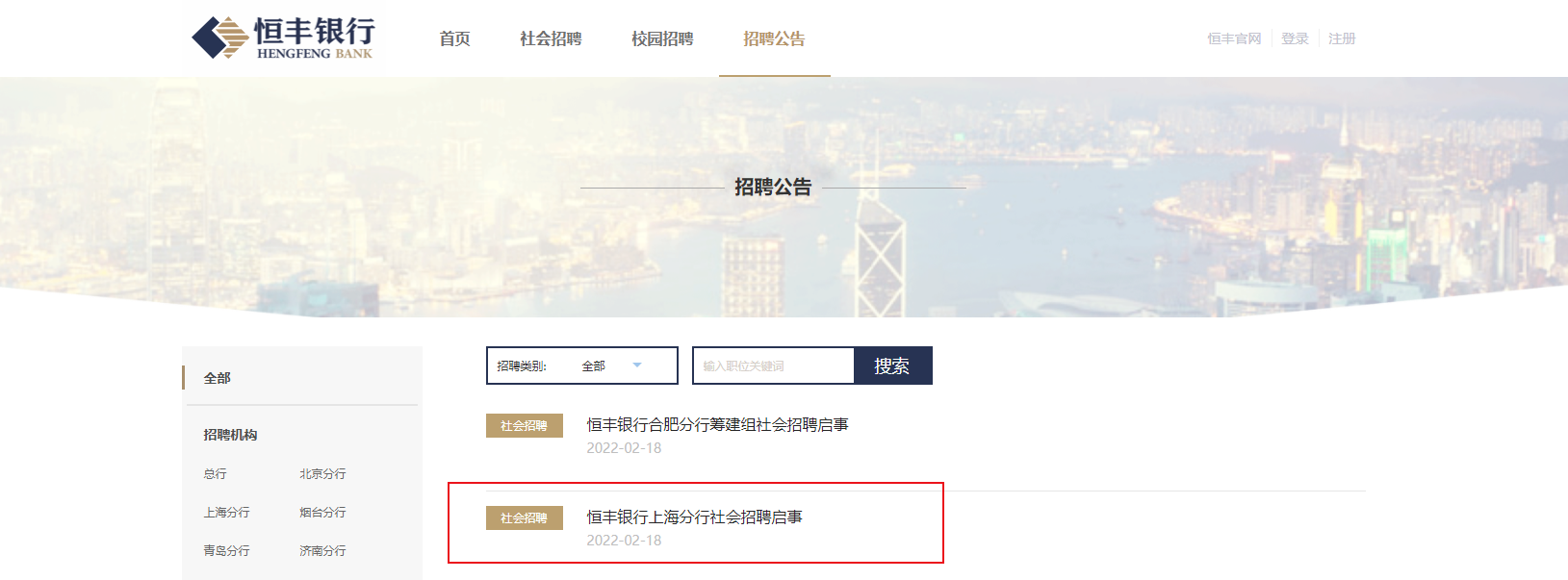Click the 招聘公告 banner title
Screen dimensions: 1568x580
[x=773, y=187]
